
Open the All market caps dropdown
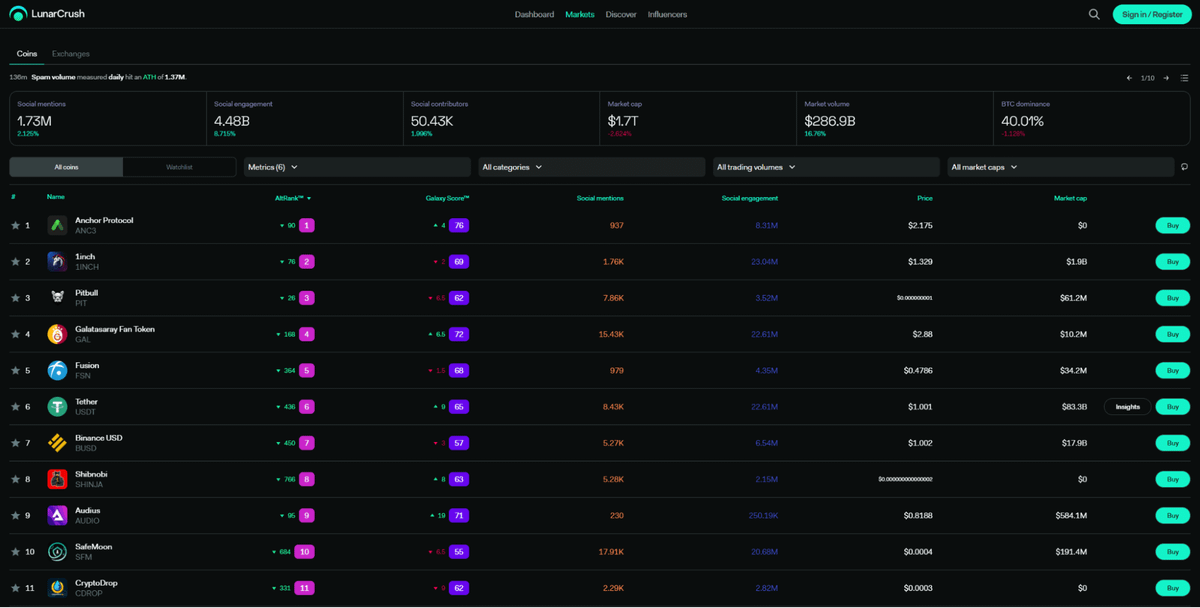pos(1059,167)
